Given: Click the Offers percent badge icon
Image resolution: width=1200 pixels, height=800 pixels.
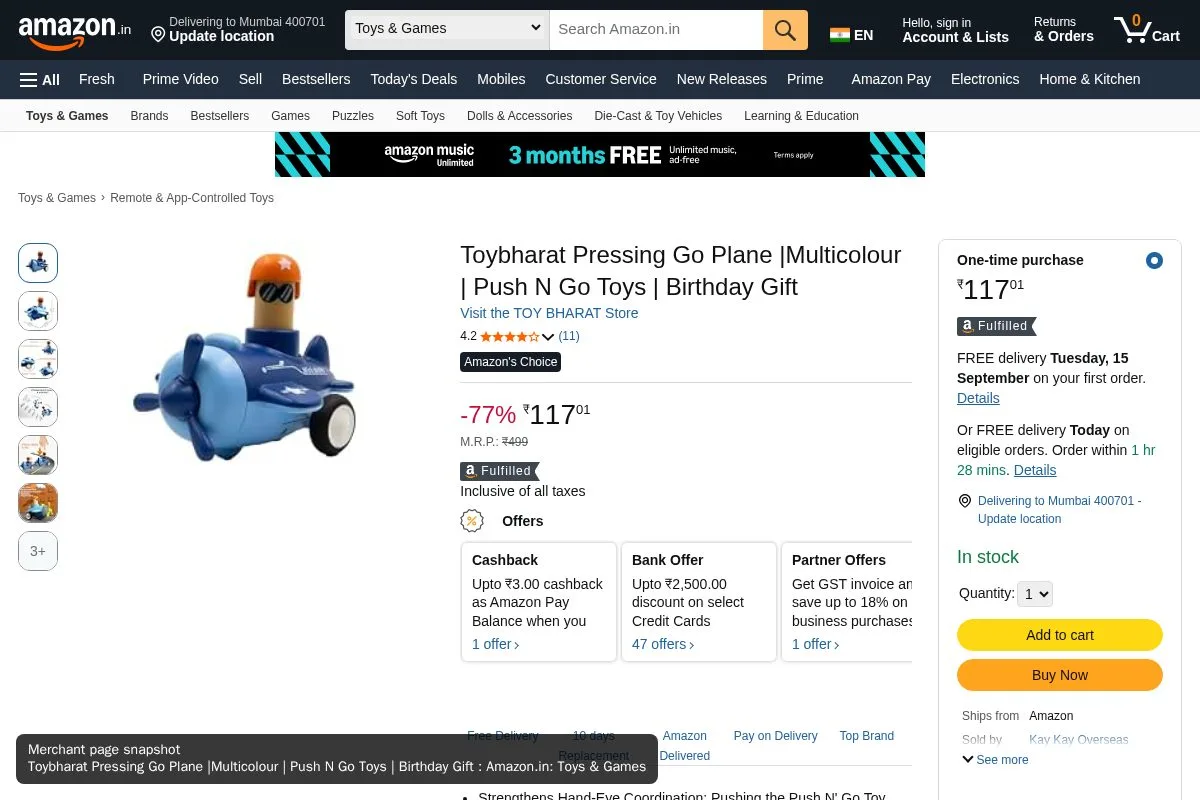Looking at the screenshot, I should click(472, 521).
